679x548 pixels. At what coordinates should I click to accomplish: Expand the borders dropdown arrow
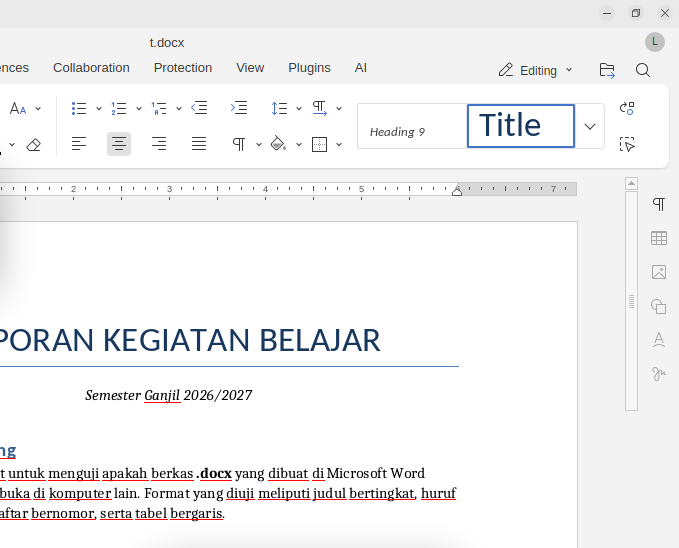click(x=339, y=144)
